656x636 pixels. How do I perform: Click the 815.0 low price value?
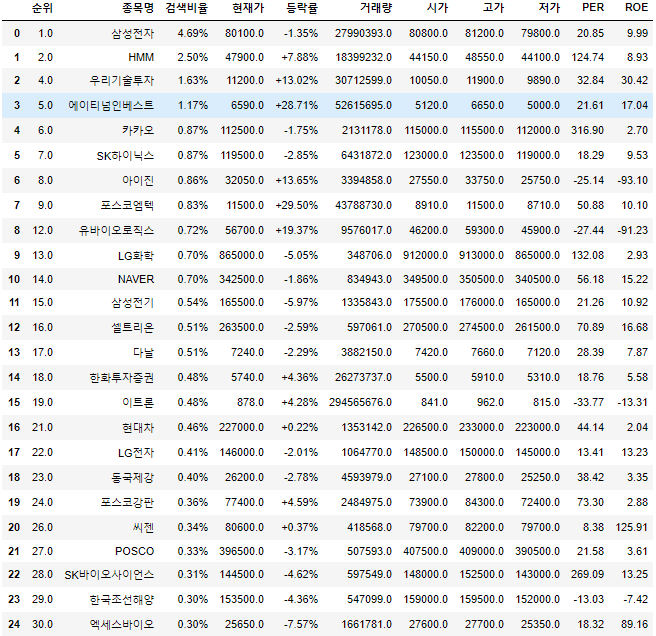click(546, 403)
